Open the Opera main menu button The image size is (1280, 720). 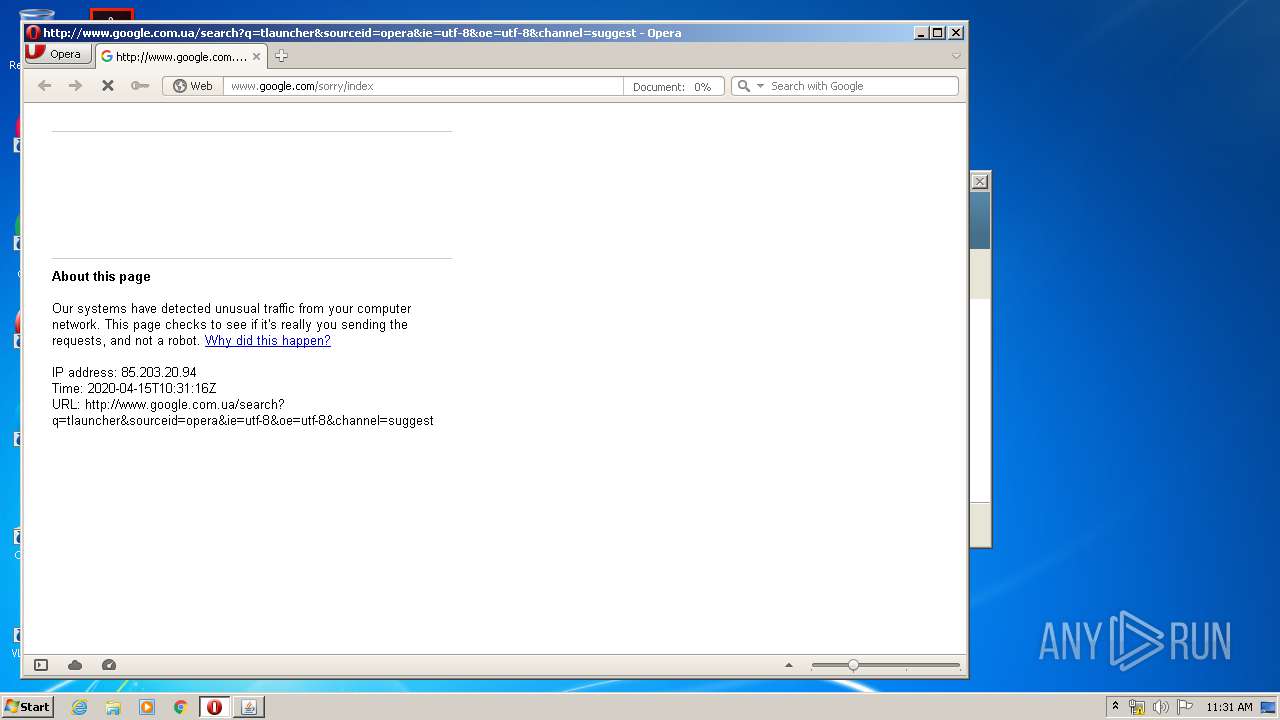(58, 55)
